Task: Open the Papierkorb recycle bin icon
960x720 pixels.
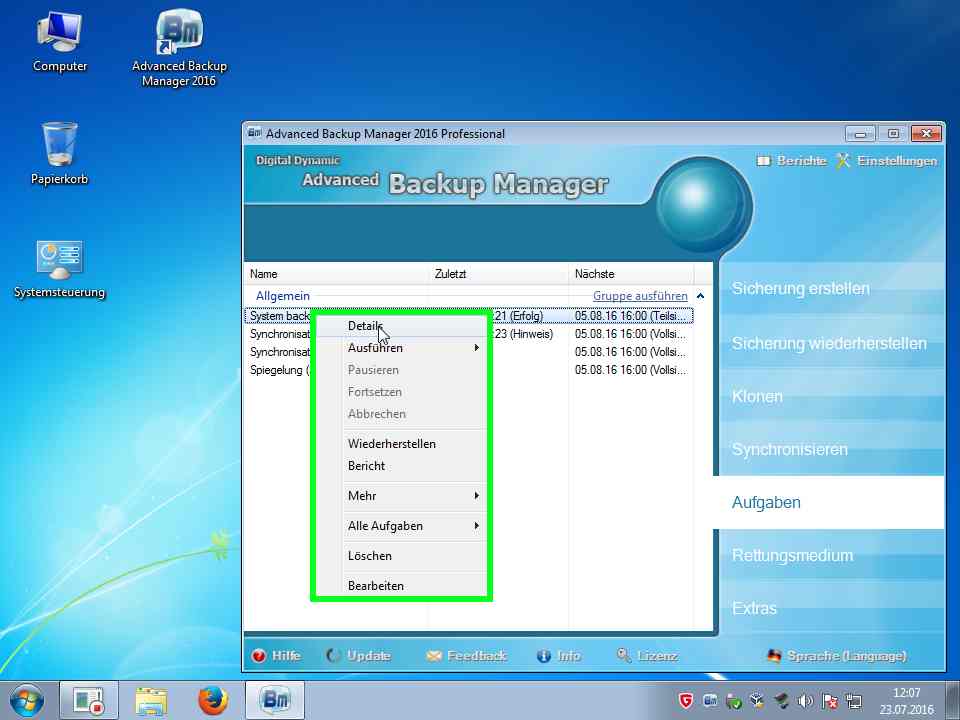Action: coord(59,153)
